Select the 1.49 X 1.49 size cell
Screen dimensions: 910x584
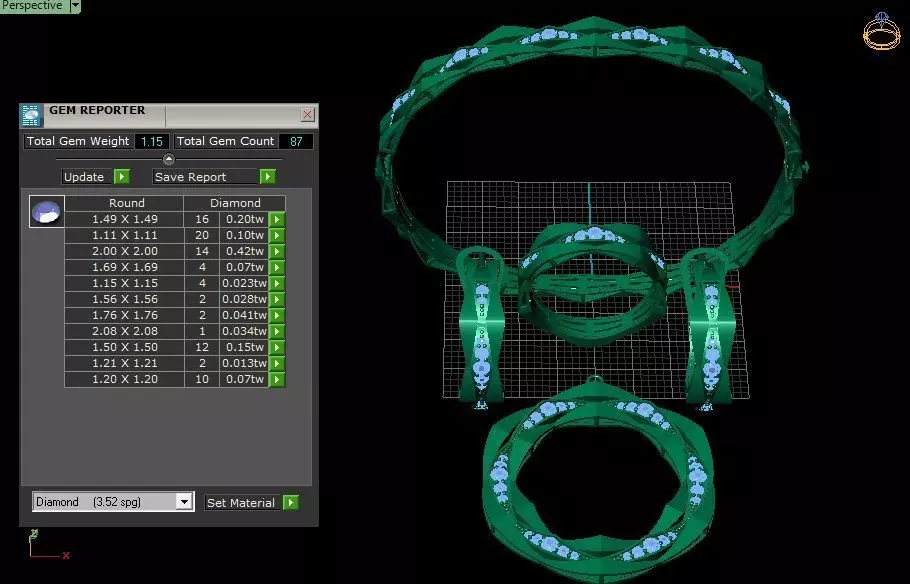(125, 219)
